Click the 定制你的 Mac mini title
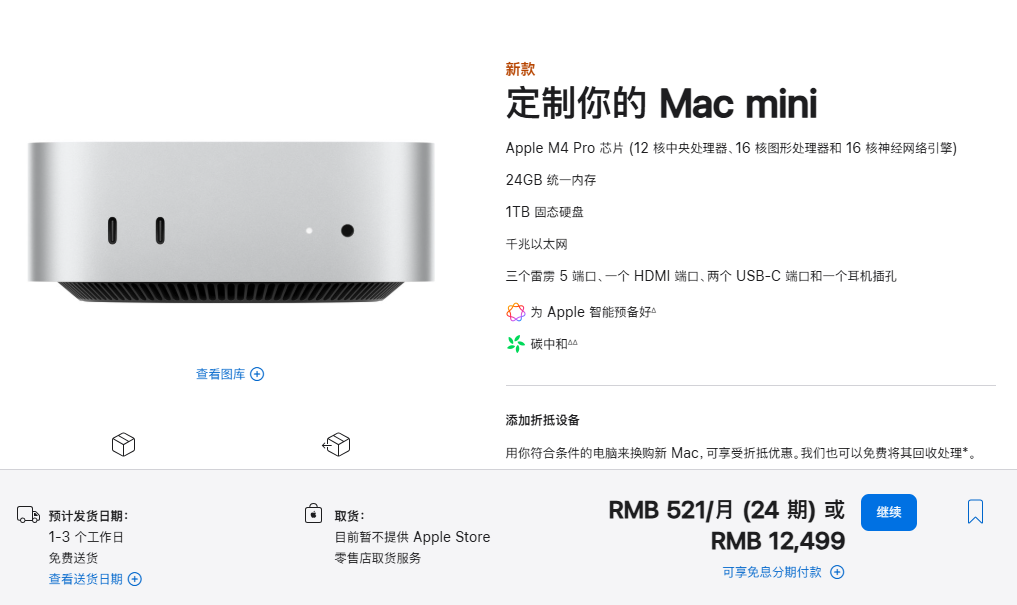The image size is (1017, 605). pos(661,103)
